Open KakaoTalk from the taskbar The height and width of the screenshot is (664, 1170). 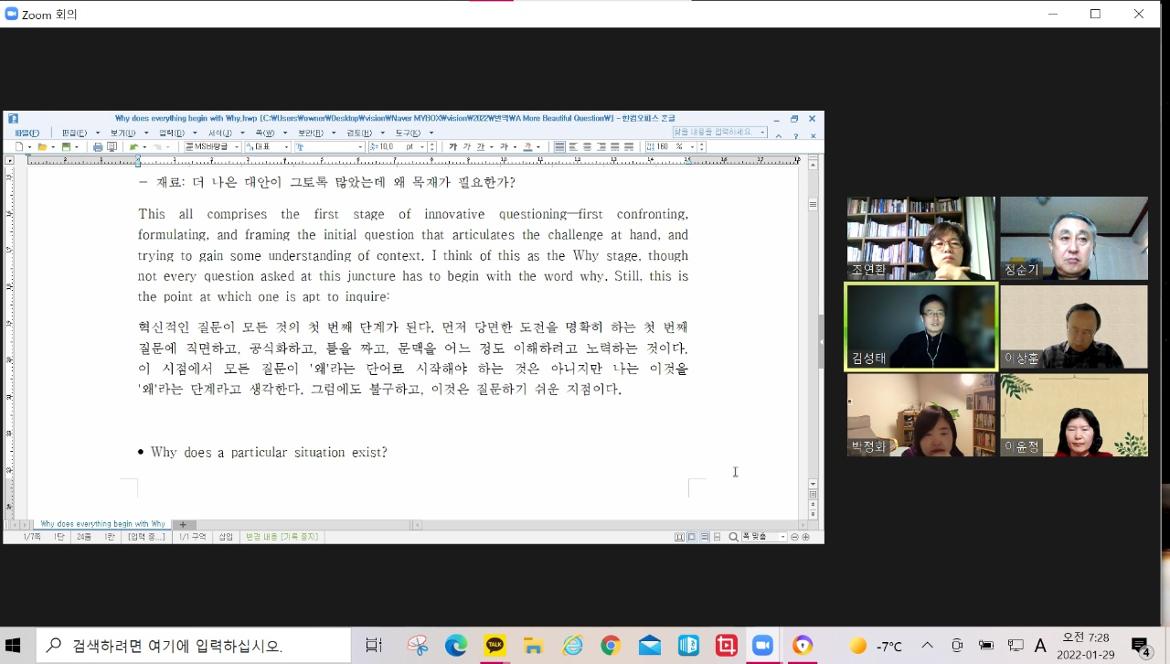pos(495,646)
